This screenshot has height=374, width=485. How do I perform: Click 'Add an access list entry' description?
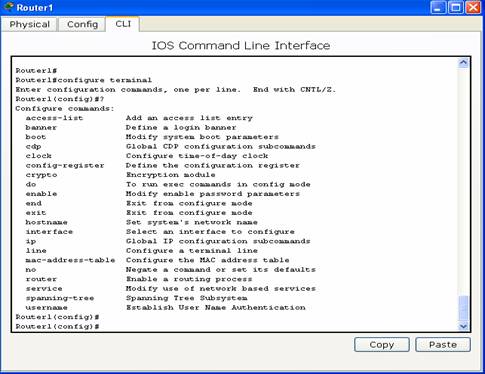[x=189, y=118]
